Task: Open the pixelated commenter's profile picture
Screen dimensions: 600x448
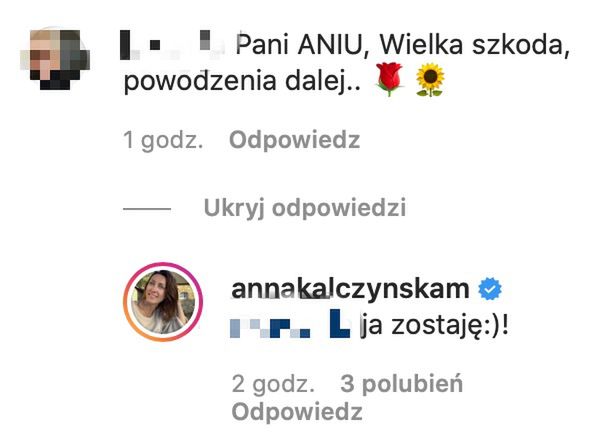Action: tap(55, 59)
